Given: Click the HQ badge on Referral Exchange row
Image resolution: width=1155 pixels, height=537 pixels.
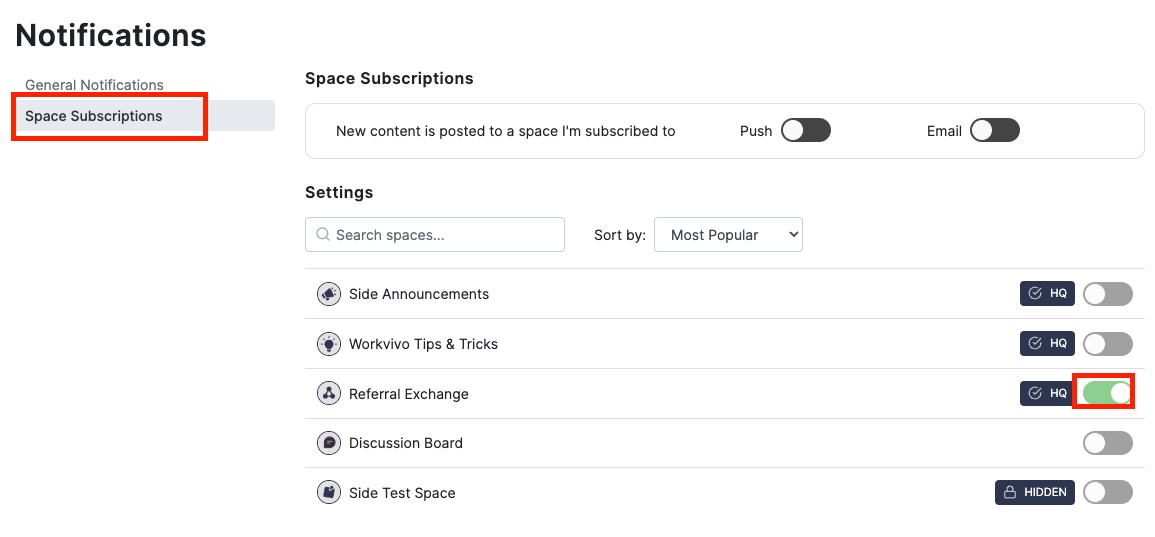Looking at the screenshot, I should (1047, 393).
